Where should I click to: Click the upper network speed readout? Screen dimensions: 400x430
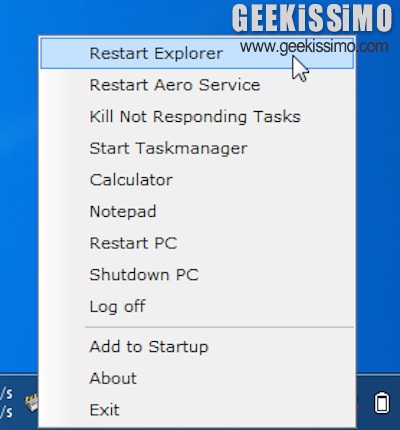pyautogui.click(x=6, y=394)
